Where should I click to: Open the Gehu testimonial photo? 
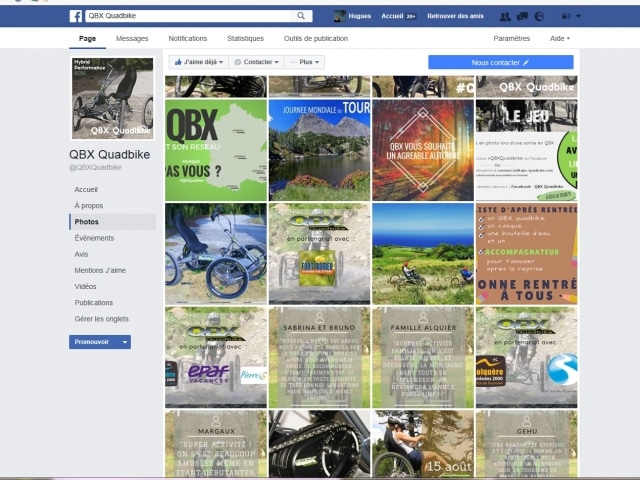(x=527, y=444)
